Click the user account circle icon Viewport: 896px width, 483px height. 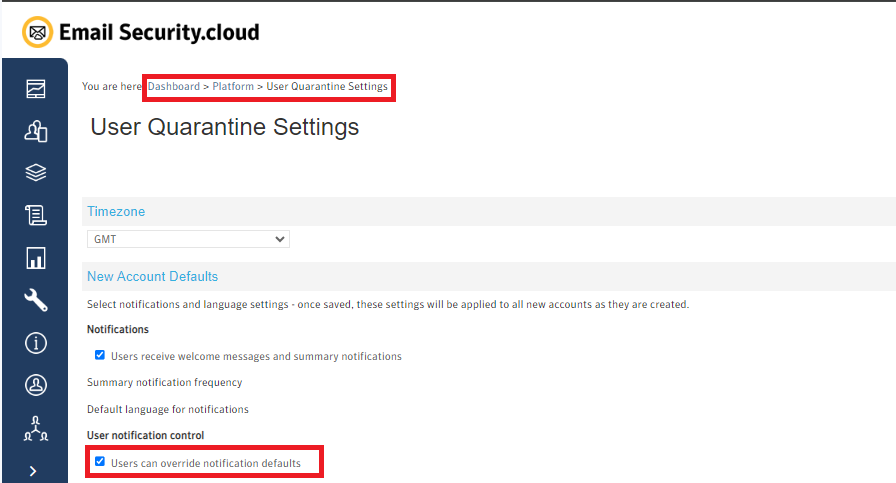(36, 385)
